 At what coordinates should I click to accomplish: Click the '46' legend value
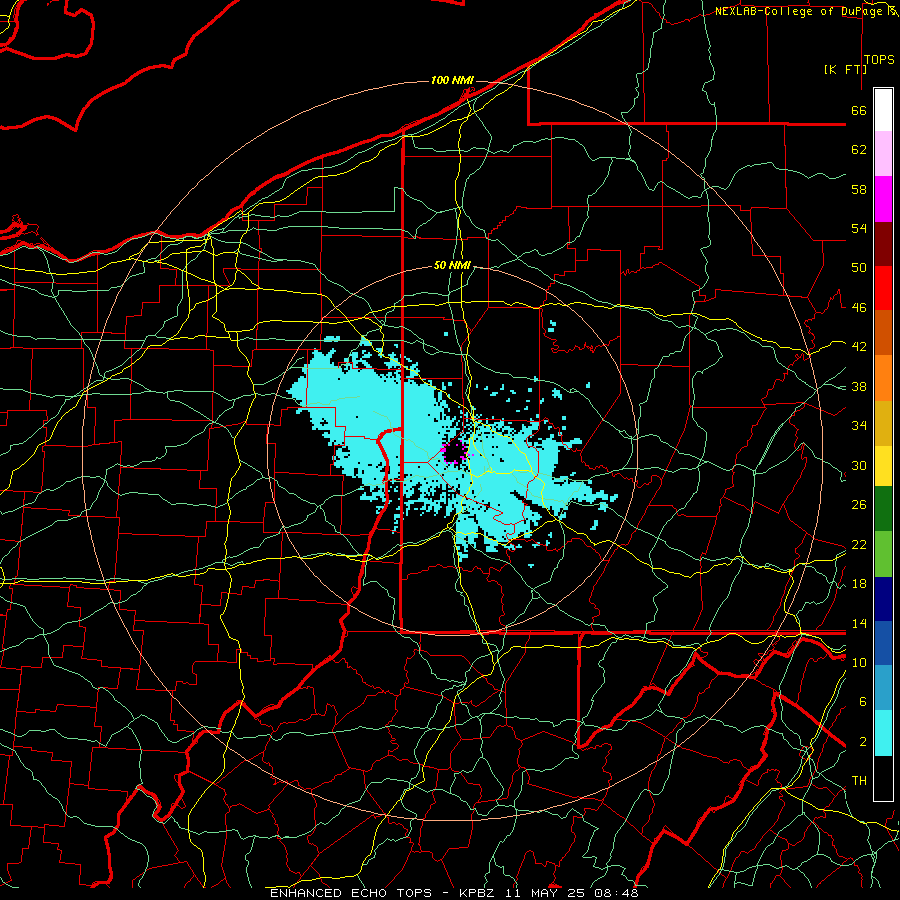tap(859, 308)
